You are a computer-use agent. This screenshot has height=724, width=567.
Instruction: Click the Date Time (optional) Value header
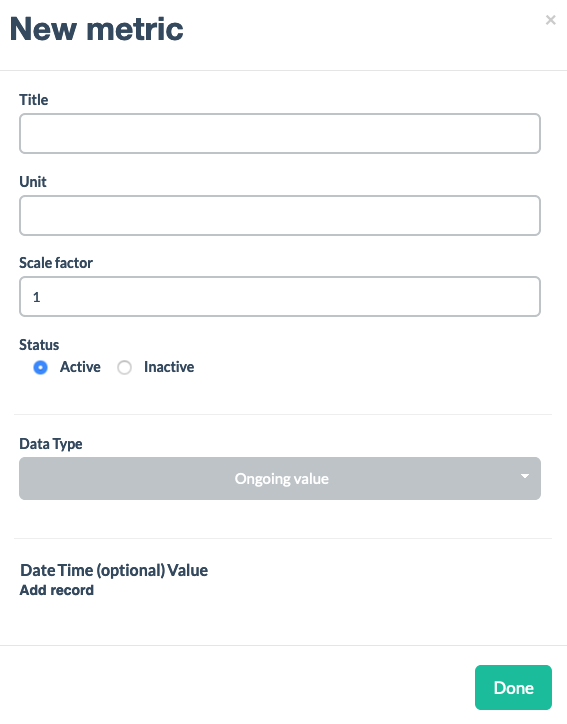114,570
